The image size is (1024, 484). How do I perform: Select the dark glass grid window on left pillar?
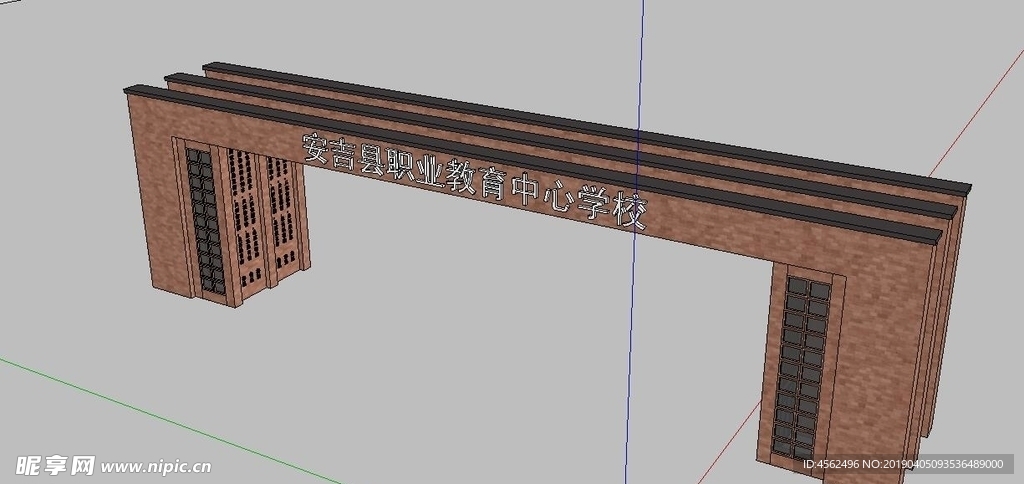[x=205, y=221]
